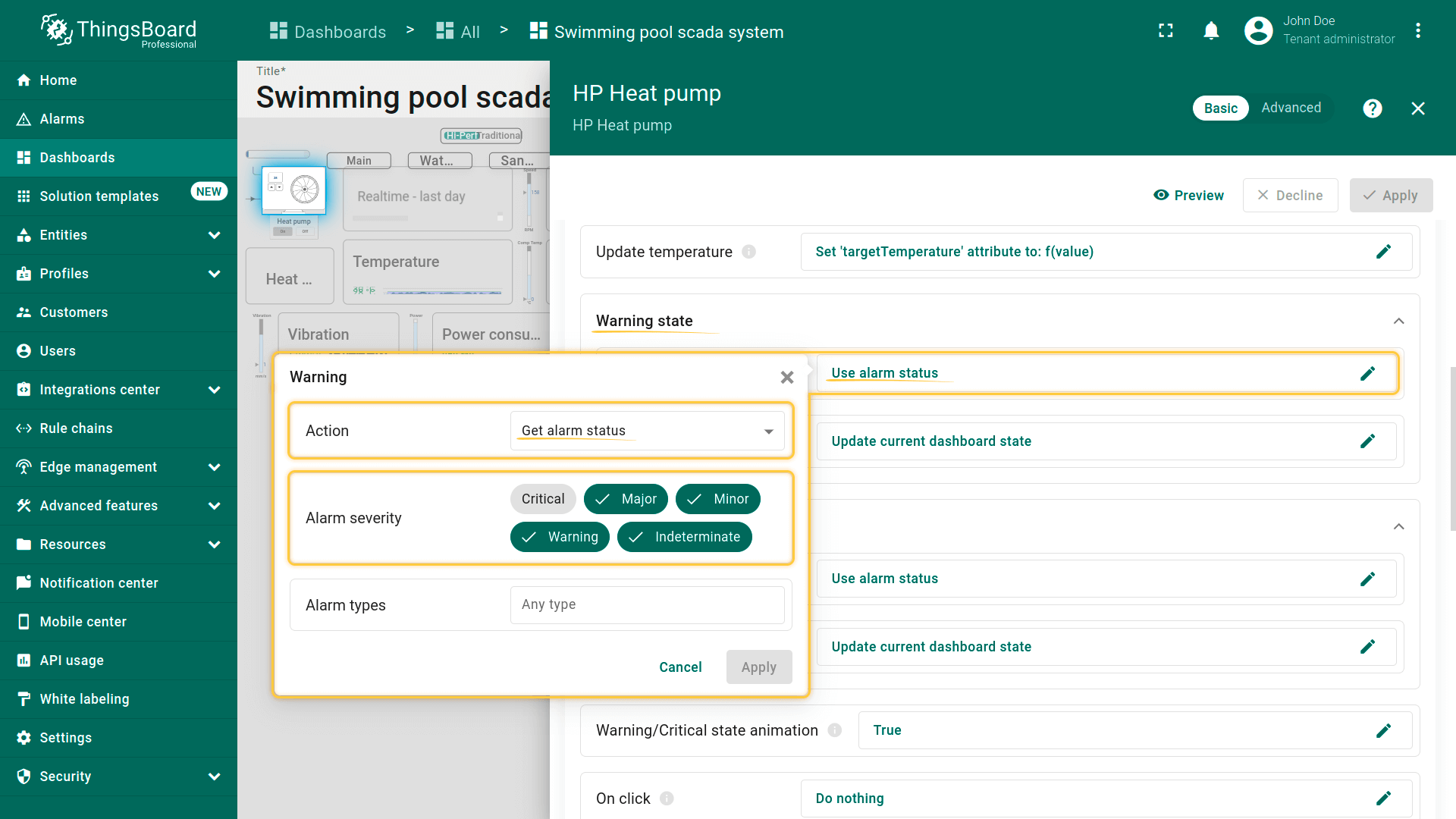Image resolution: width=1456 pixels, height=819 pixels.
Task: Deselect the Indeterminate severity chip
Action: [x=684, y=537]
